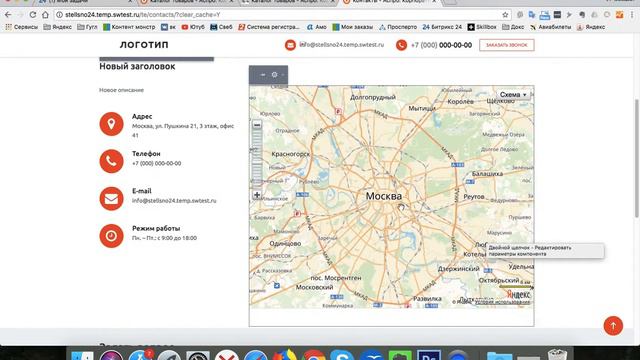This screenshot has height=360, width=640.
Task: Open the Докс bookmark folder
Action: (x=513, y=27)
